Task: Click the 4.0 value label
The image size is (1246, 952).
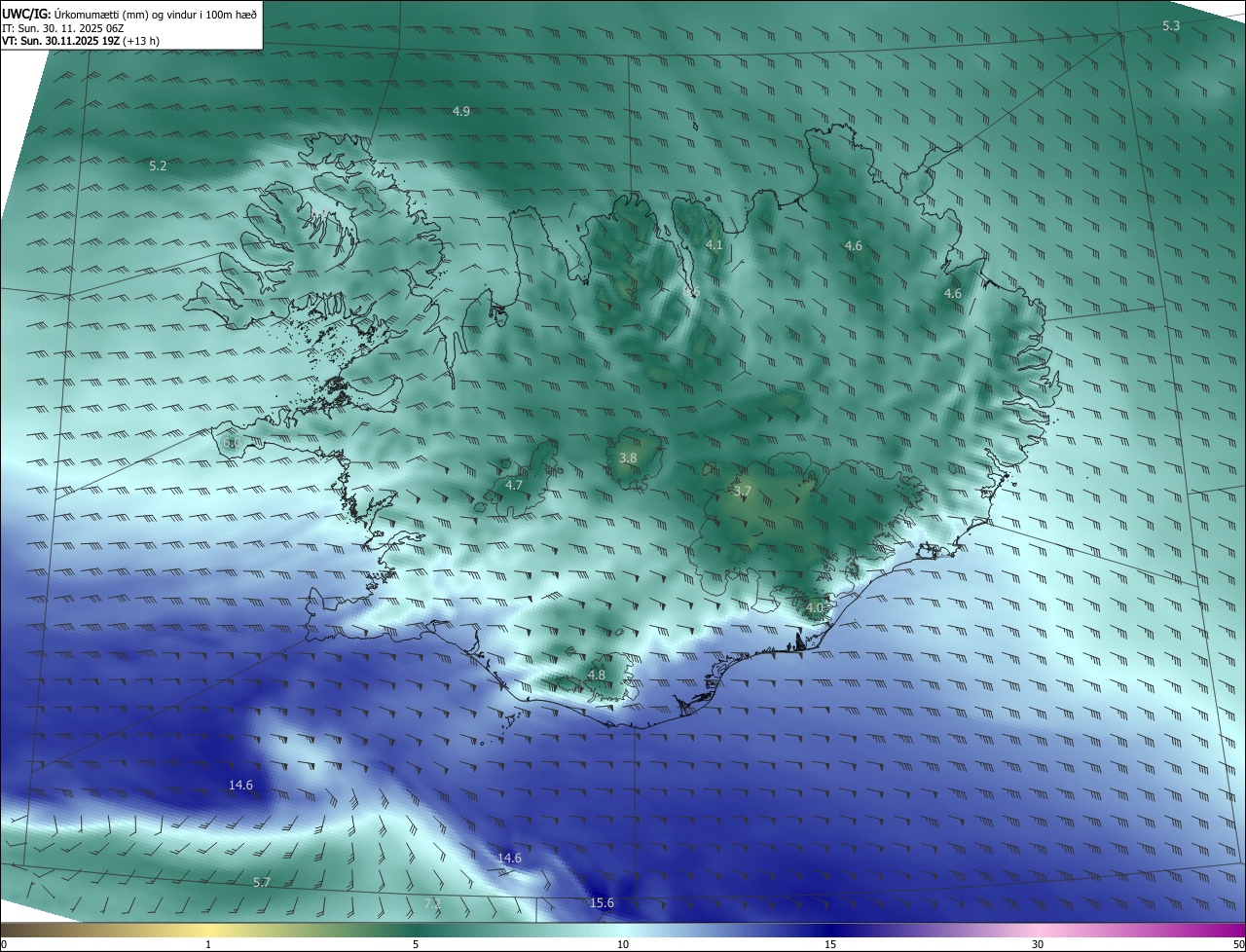Action: click(815, 607)
